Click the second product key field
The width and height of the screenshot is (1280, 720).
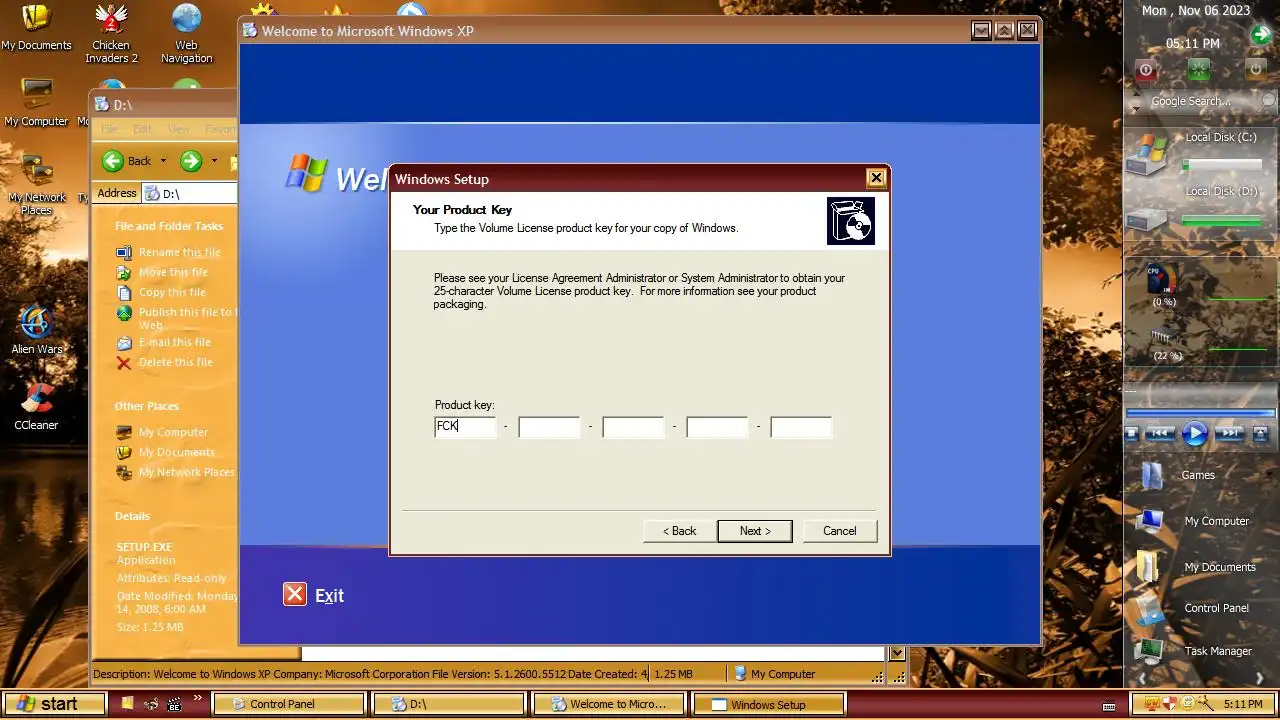pos(549,427)
